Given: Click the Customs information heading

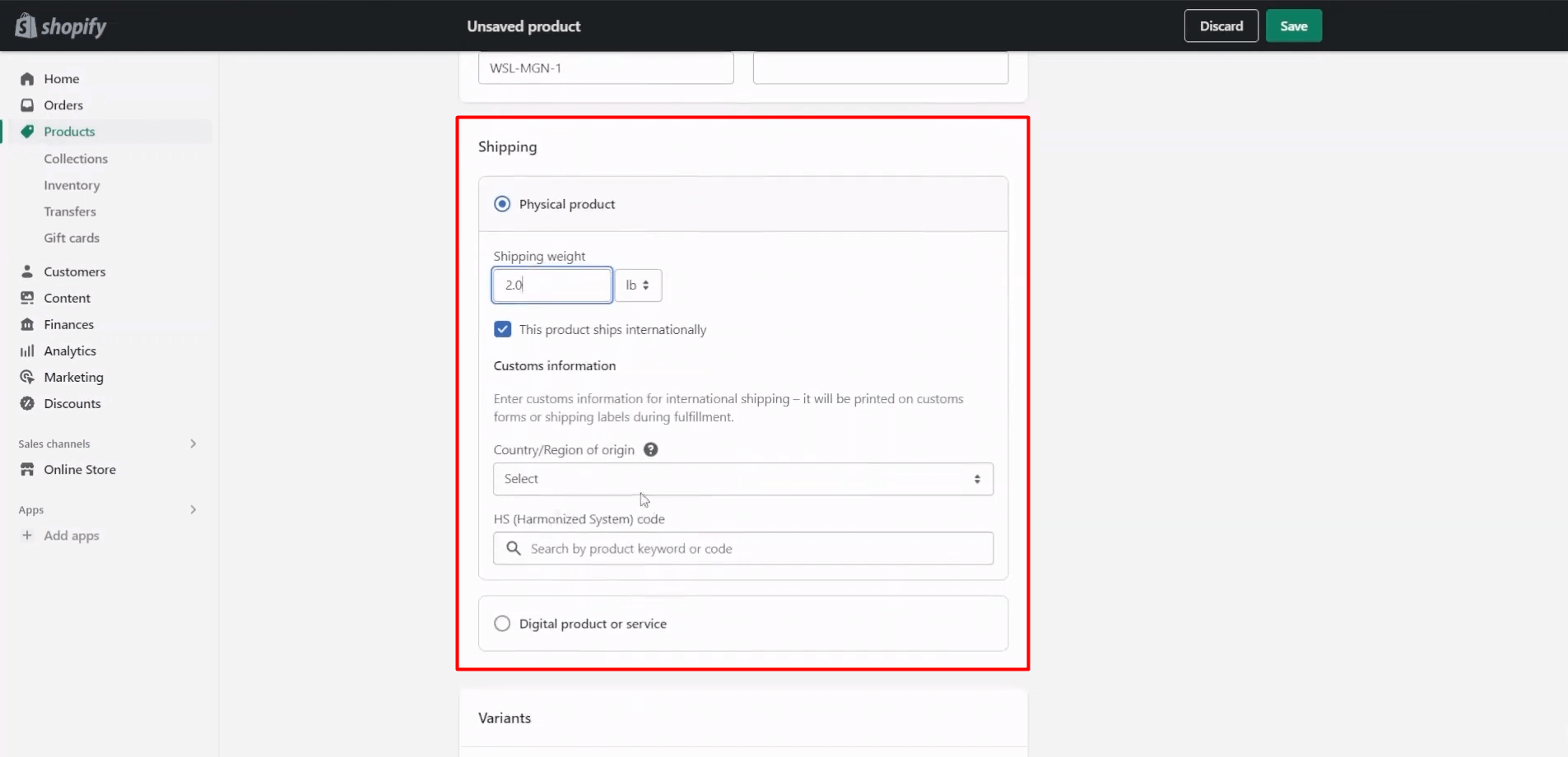Looking at the screenshot, I should [555, 365].
